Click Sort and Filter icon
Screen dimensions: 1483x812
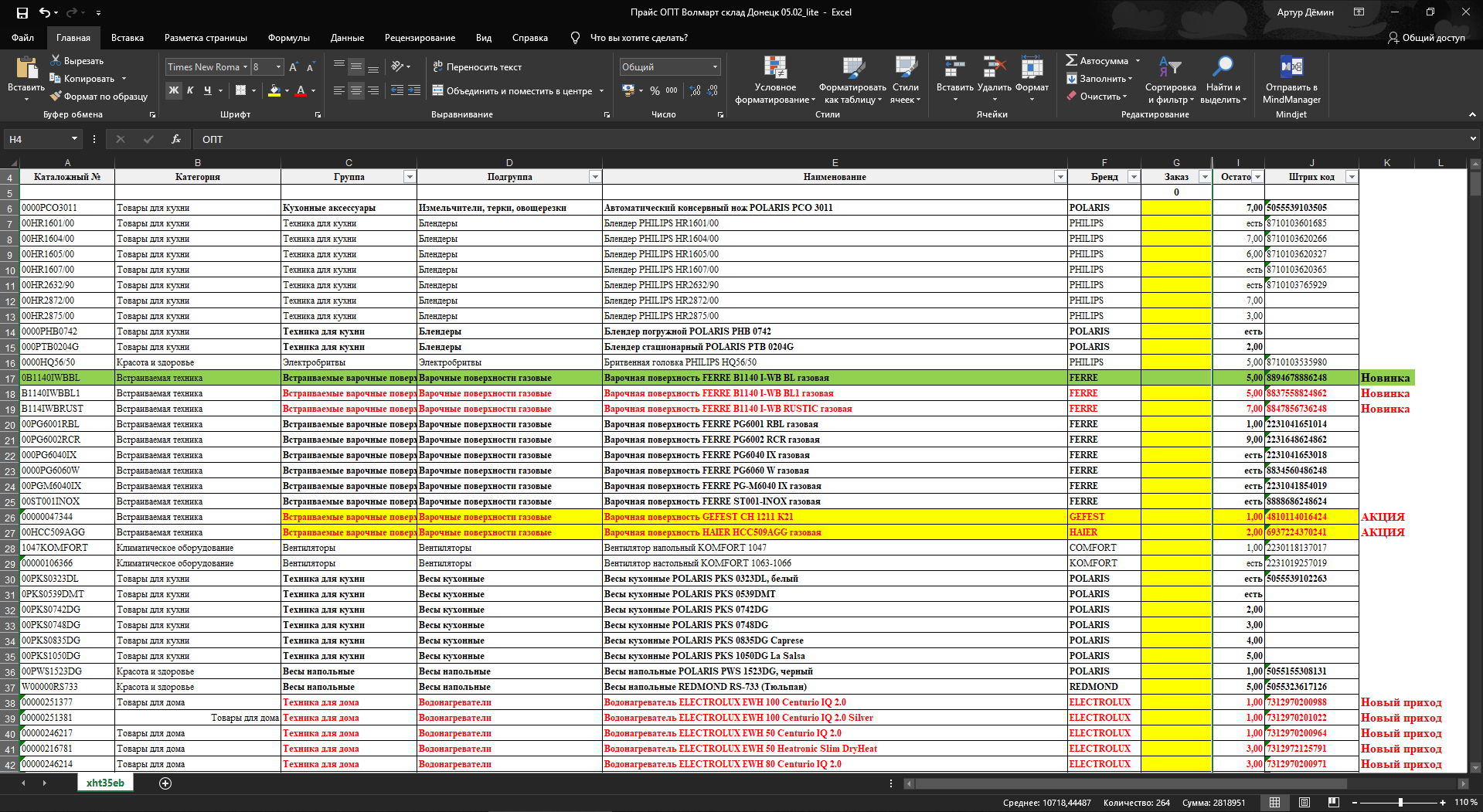click(x=1170, y=67)
